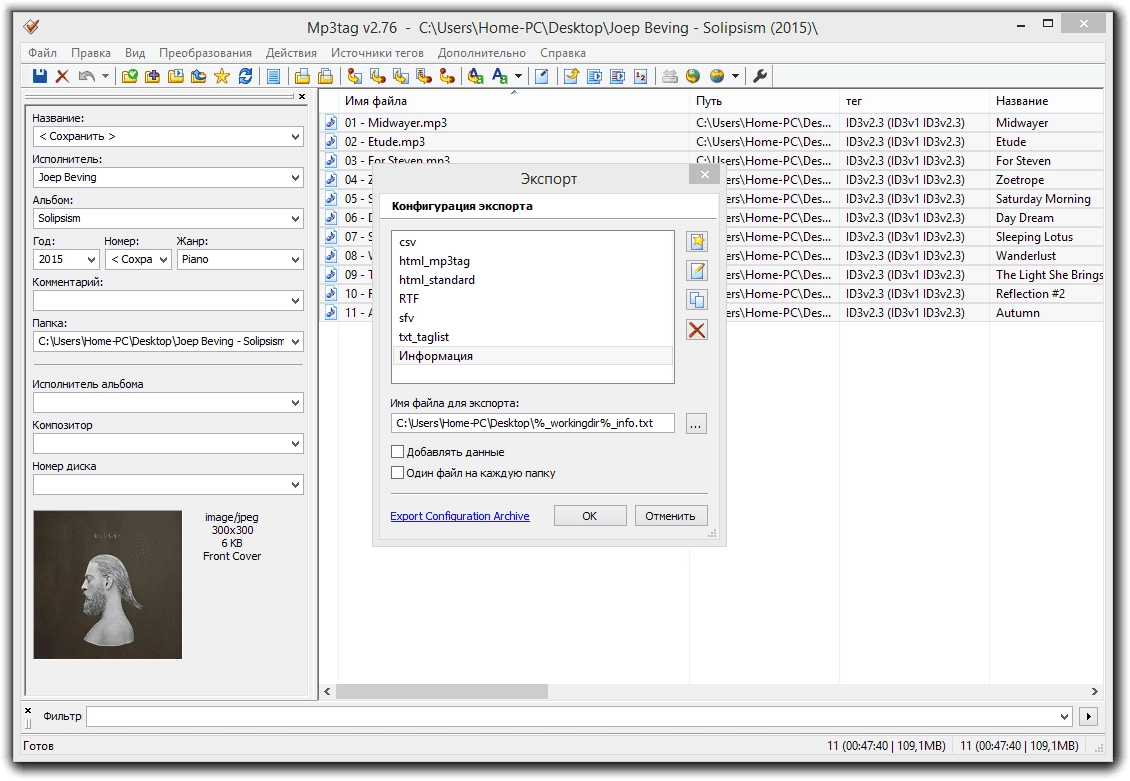Open the dropdown arrow beside second globe icon

tap(735, 76)
